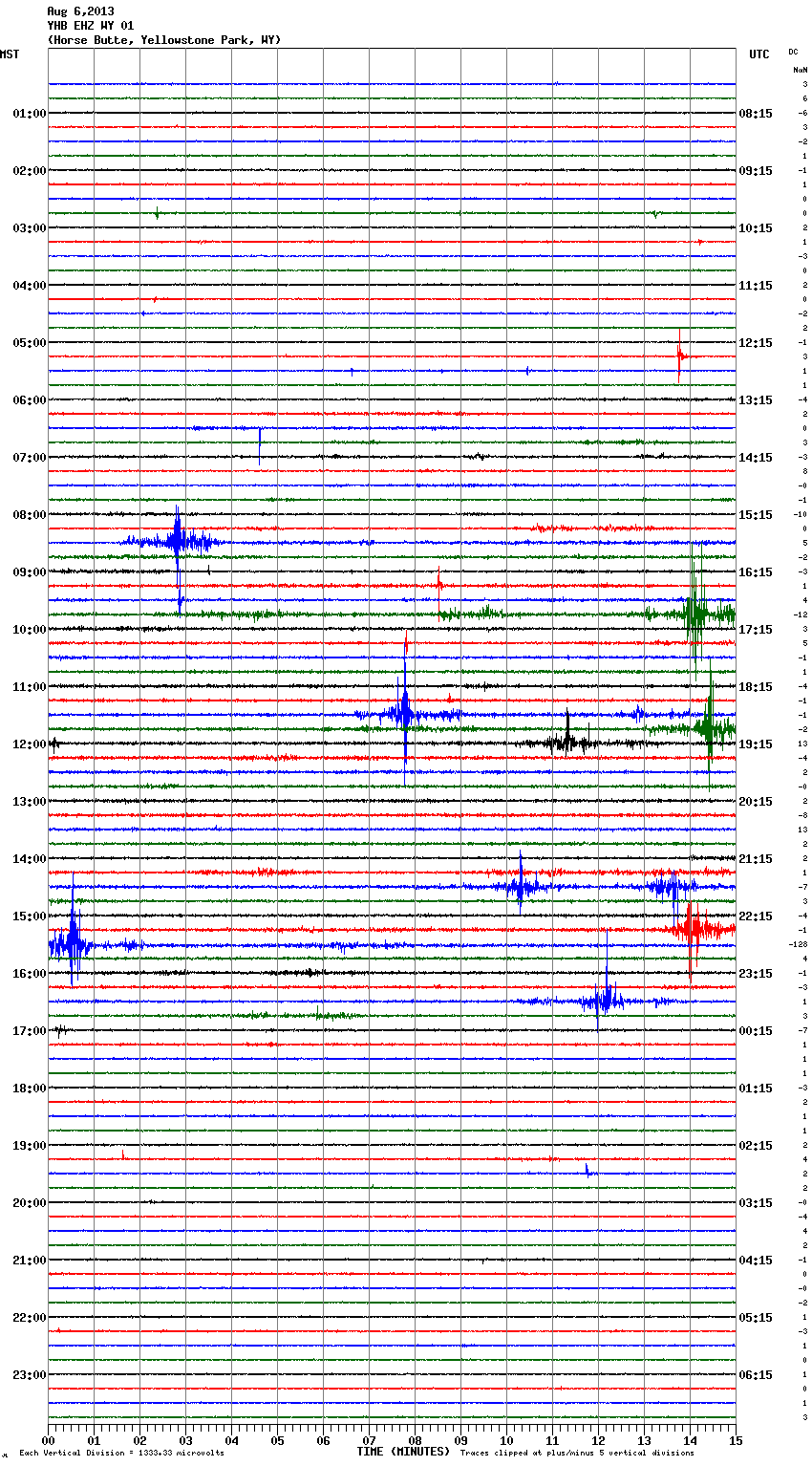Screen dimensions: 812x1466
Task: Click the minute '03' tick label on bottom axis
Action: coord(185,1440)
